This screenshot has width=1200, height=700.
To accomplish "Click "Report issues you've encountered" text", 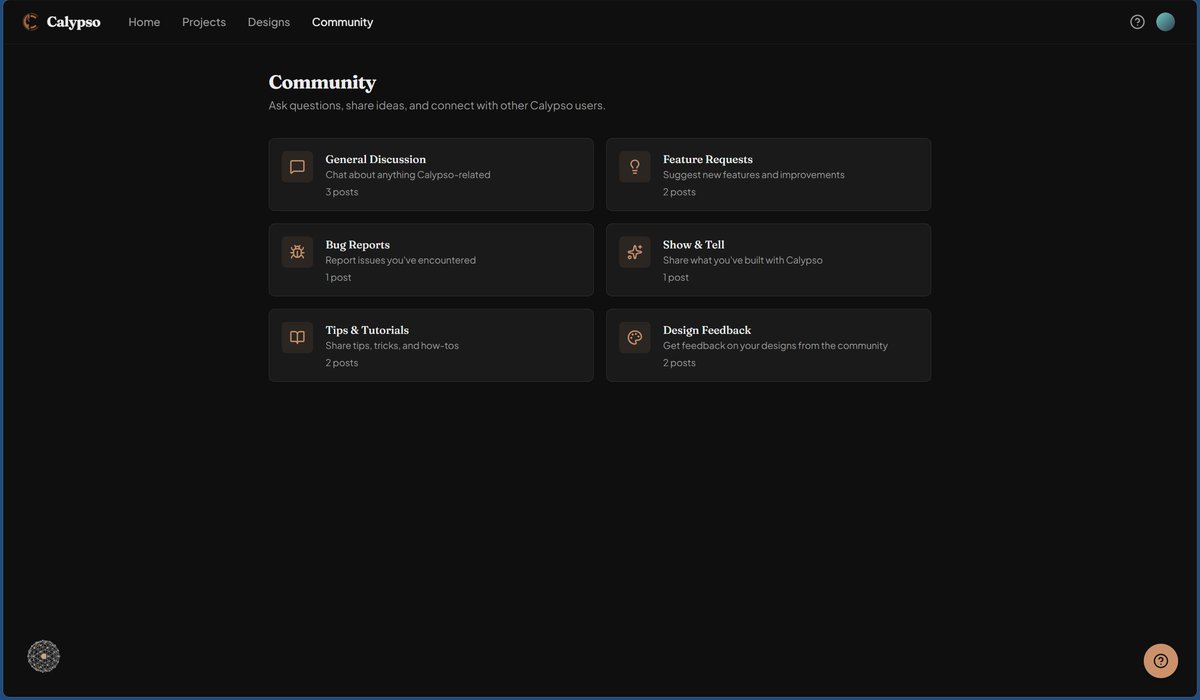I will click(401, 260).
